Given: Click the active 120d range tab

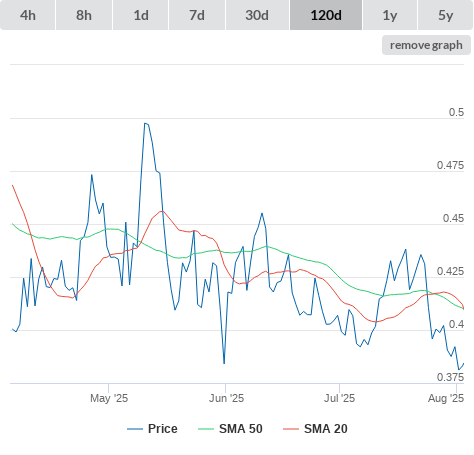Looking at the screenshot, I should click(x=326, y=15).
